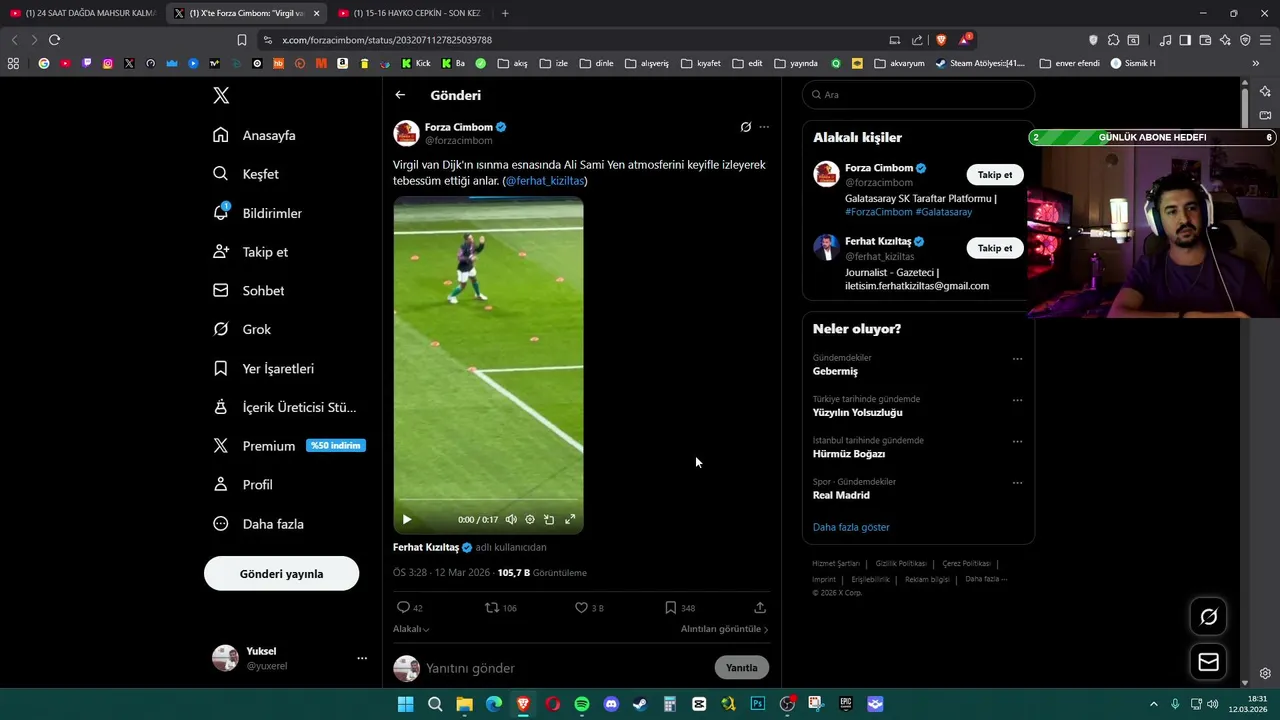This screenshot has width=1280, height=720.
Task: Open Takip et in the sidebar
Action: (251, 252)
